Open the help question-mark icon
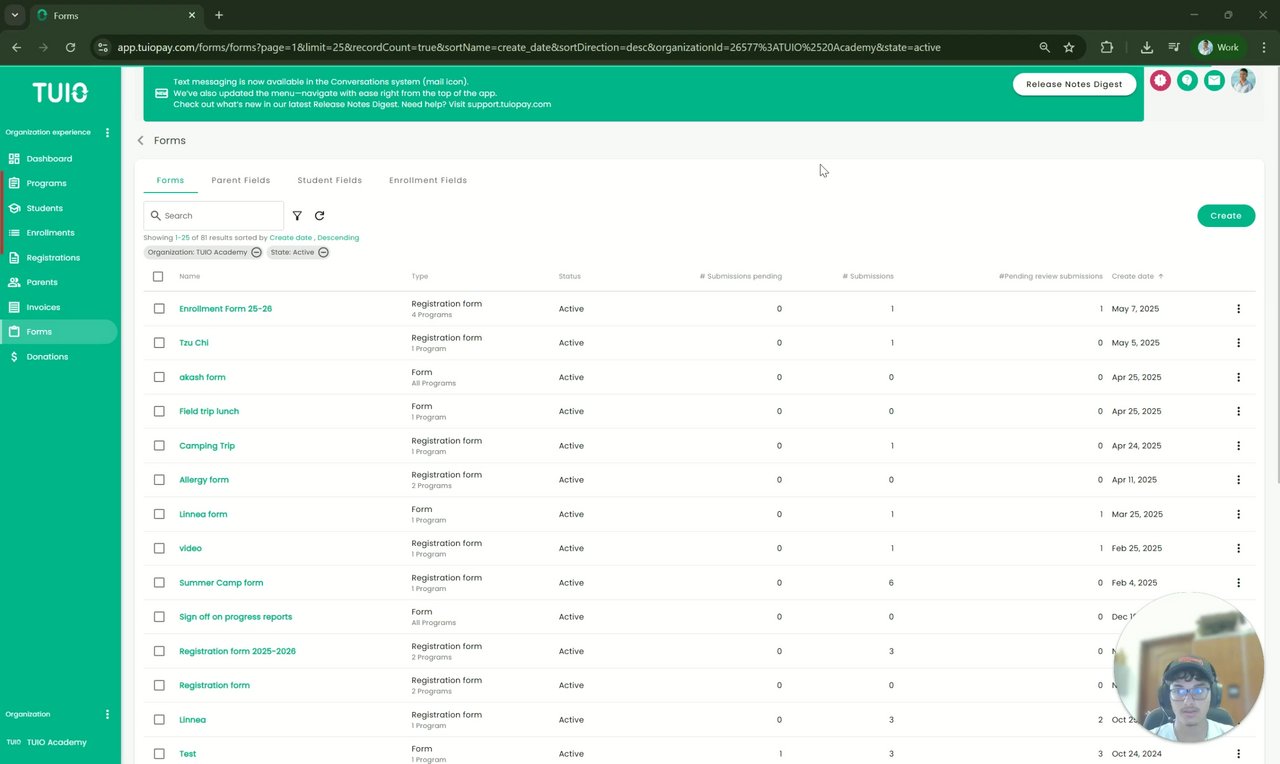Screen dimensions: 1280x764 (1187, 80)
